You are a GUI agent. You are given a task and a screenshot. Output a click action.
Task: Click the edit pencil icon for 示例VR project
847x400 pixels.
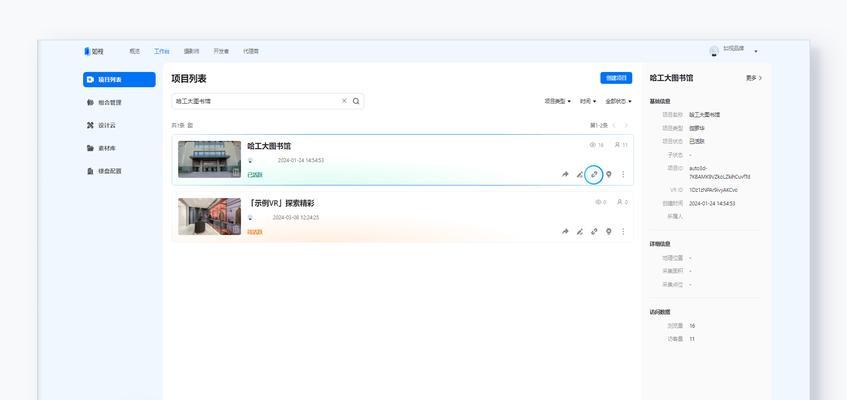tap(580, 231)
